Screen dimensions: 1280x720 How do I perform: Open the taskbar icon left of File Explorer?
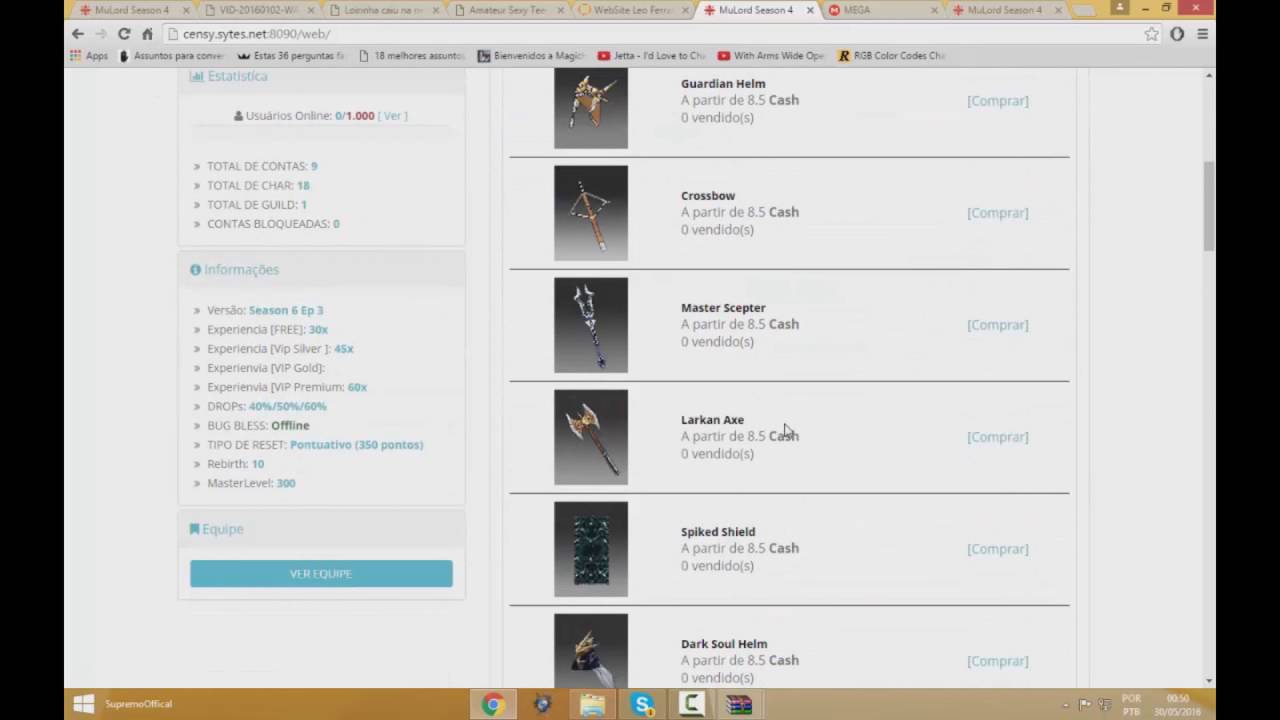click(x=543, y=704)
